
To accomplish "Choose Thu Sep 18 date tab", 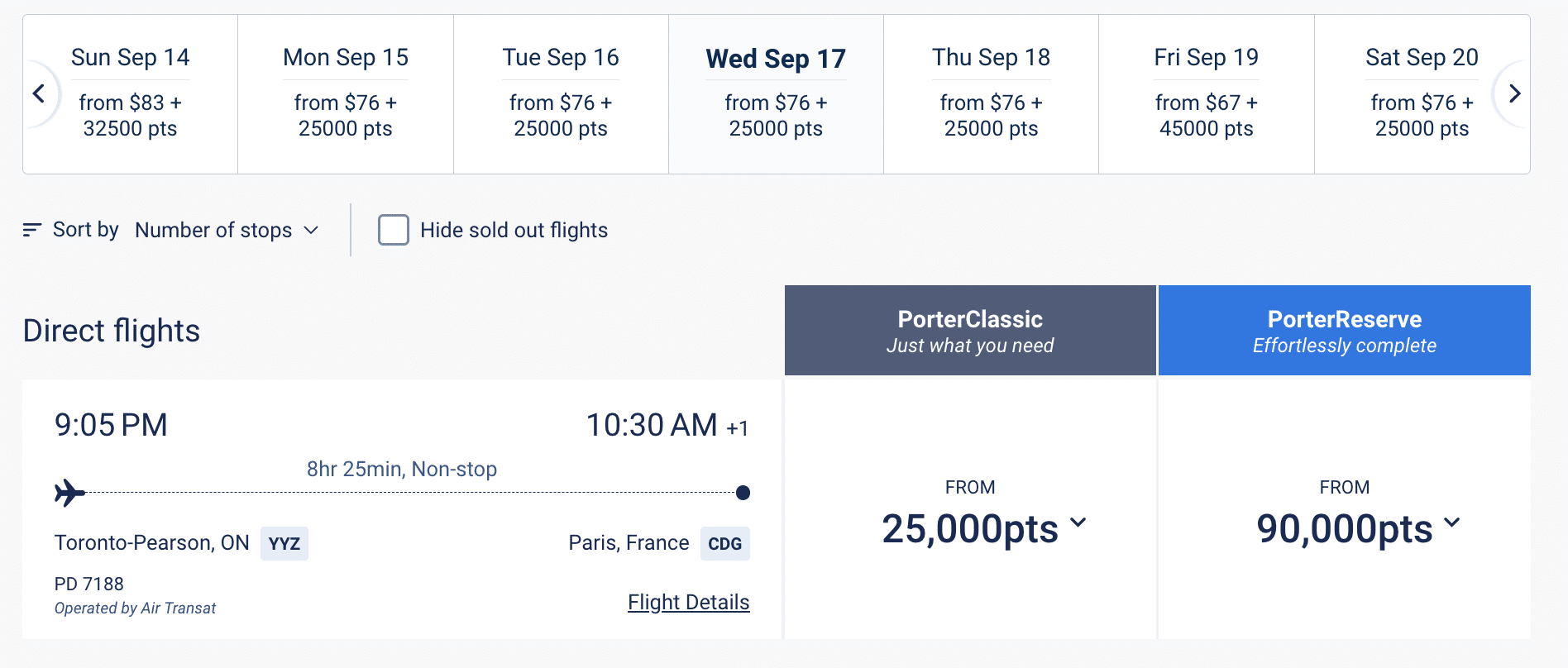I will (x=991, y=93).
